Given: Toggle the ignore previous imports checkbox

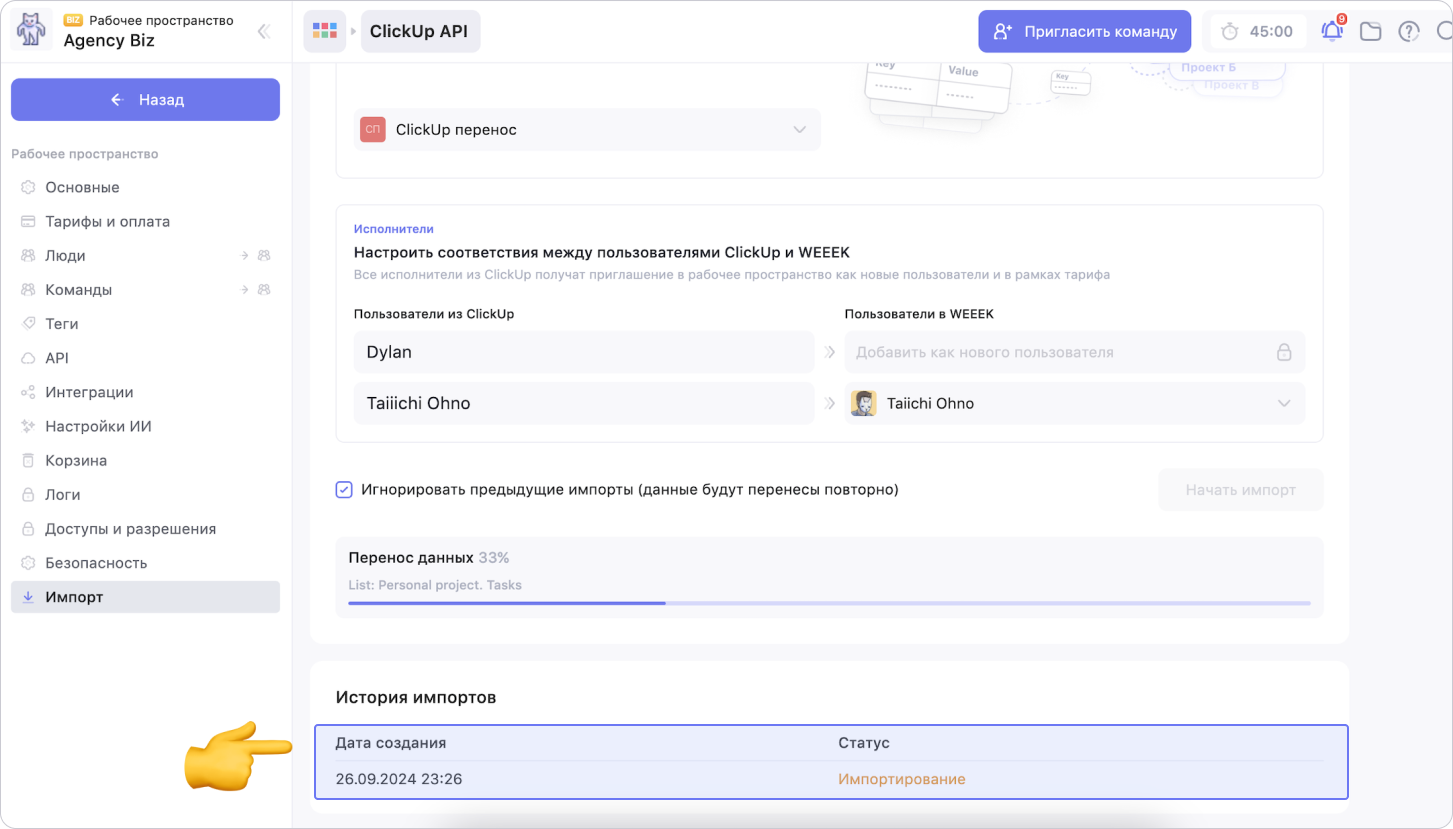Looking at the screenshot, I should (x=344, y=490).
